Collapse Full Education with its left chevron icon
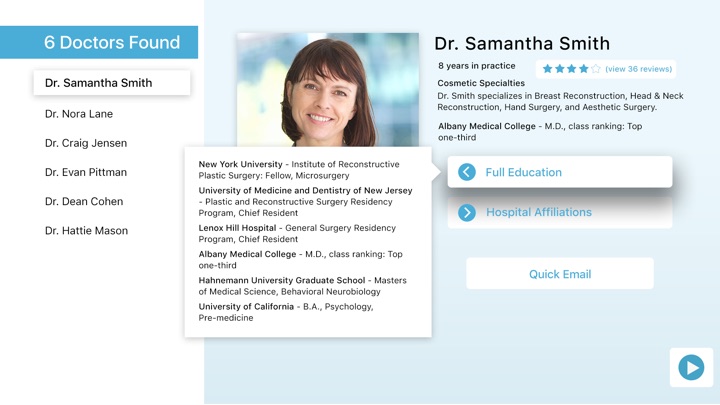Screen dimensions: 720x405 467,172
